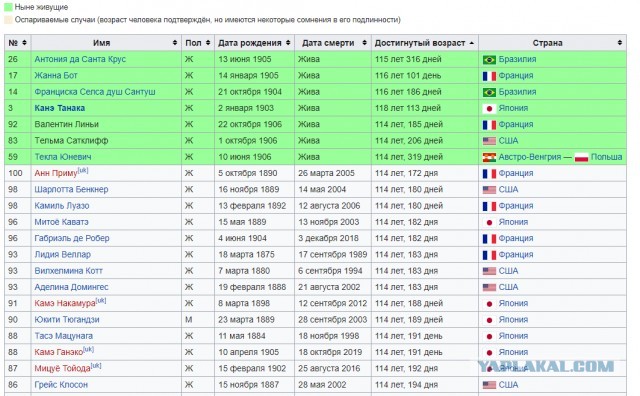Select the name Валентин Линьи
Viewport: 640px width, 396px height.
click(67, 125)
